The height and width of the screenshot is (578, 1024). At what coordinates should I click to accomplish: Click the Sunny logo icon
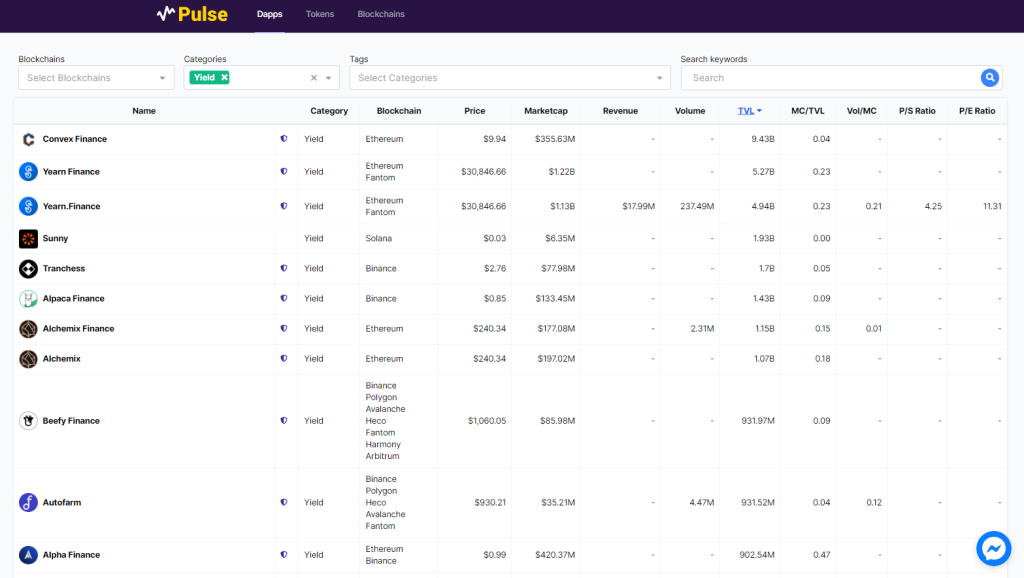click(28, 238)
